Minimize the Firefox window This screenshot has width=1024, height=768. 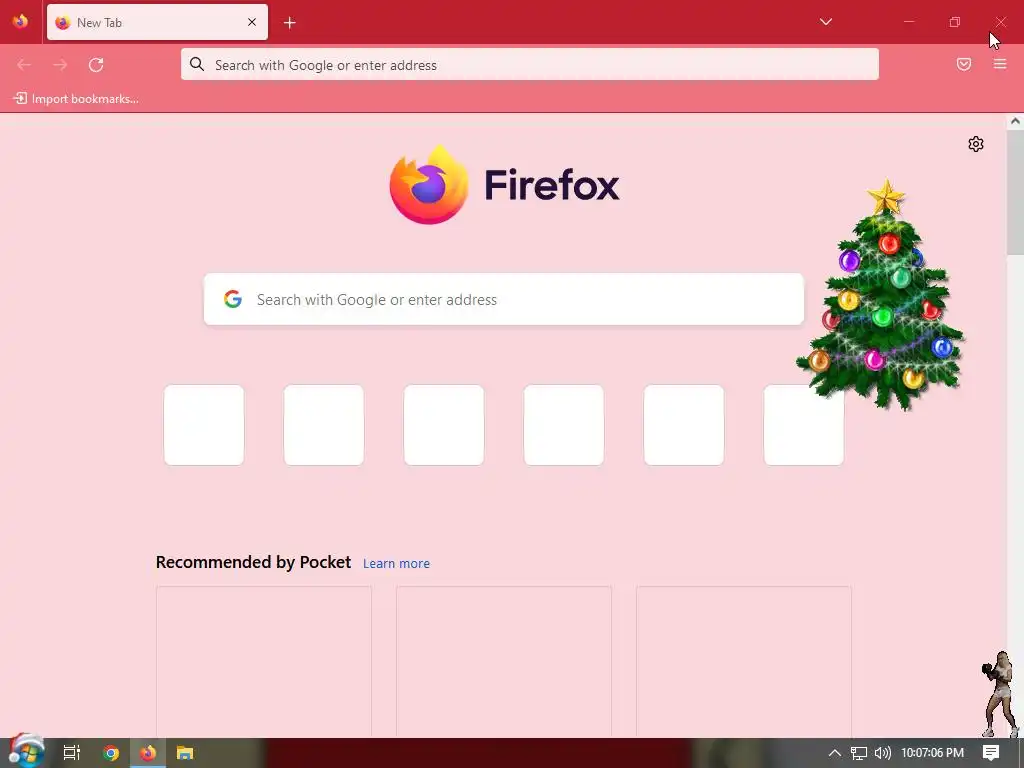pyautogui.click(x=909, y=22)
